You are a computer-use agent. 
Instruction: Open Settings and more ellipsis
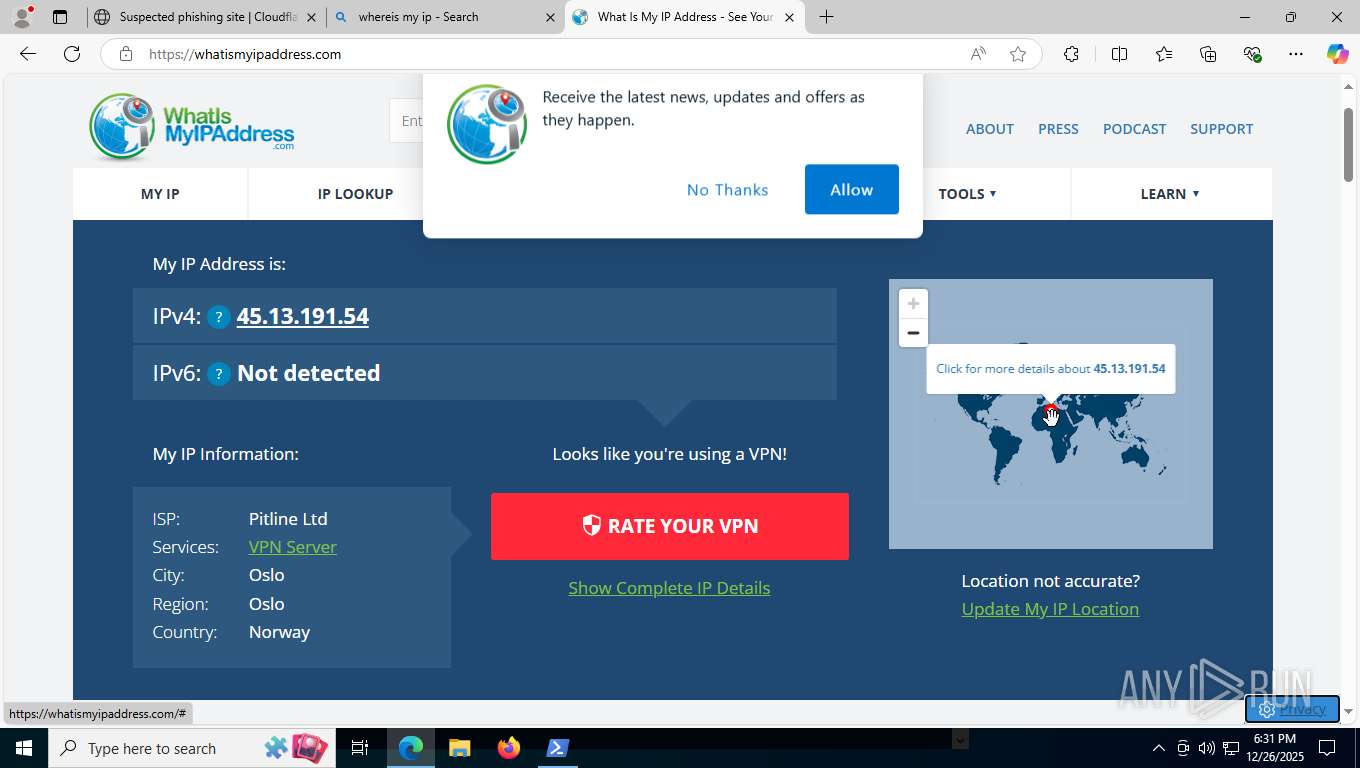coord(1296,54)
